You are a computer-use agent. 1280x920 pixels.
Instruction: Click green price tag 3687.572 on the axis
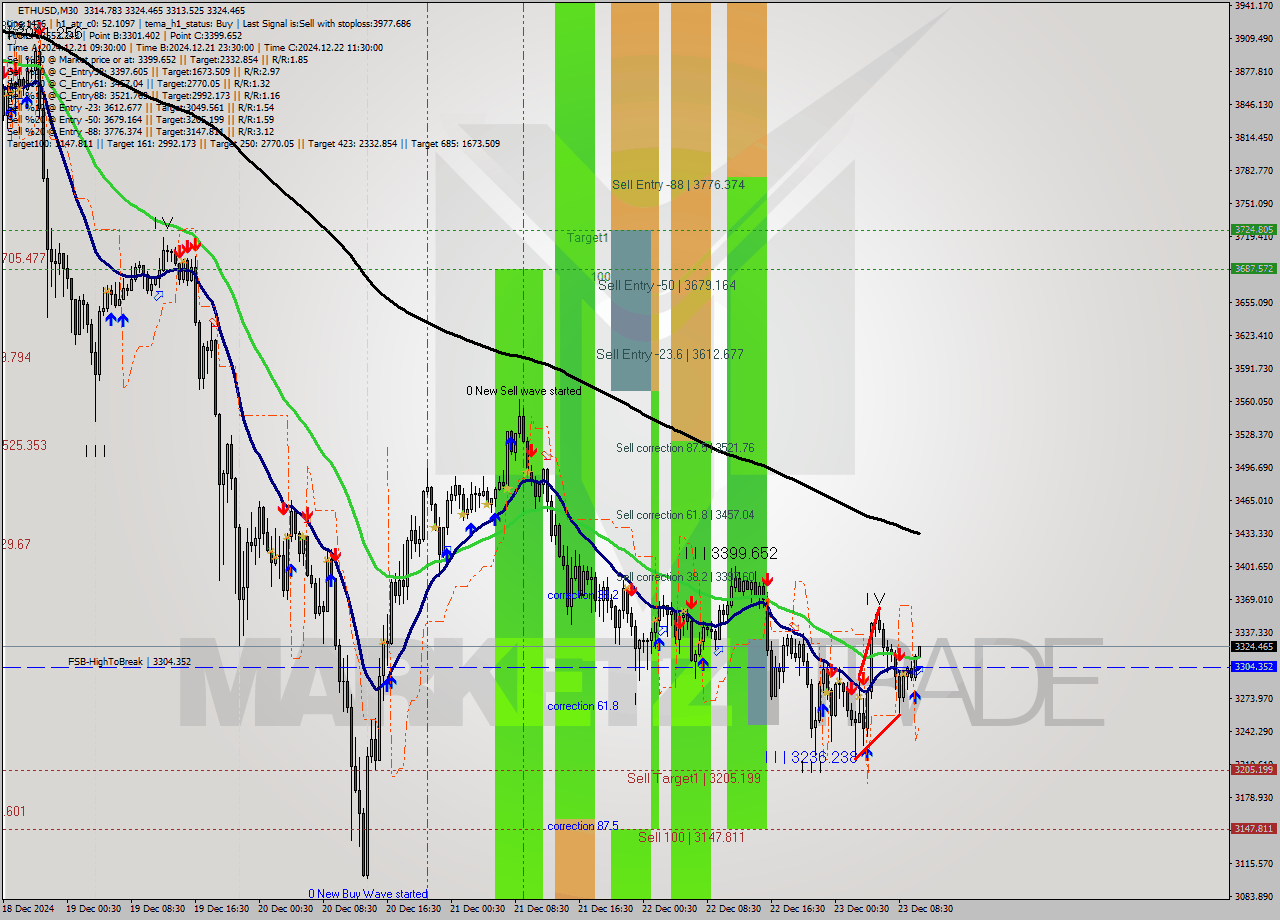point(1254,268)
